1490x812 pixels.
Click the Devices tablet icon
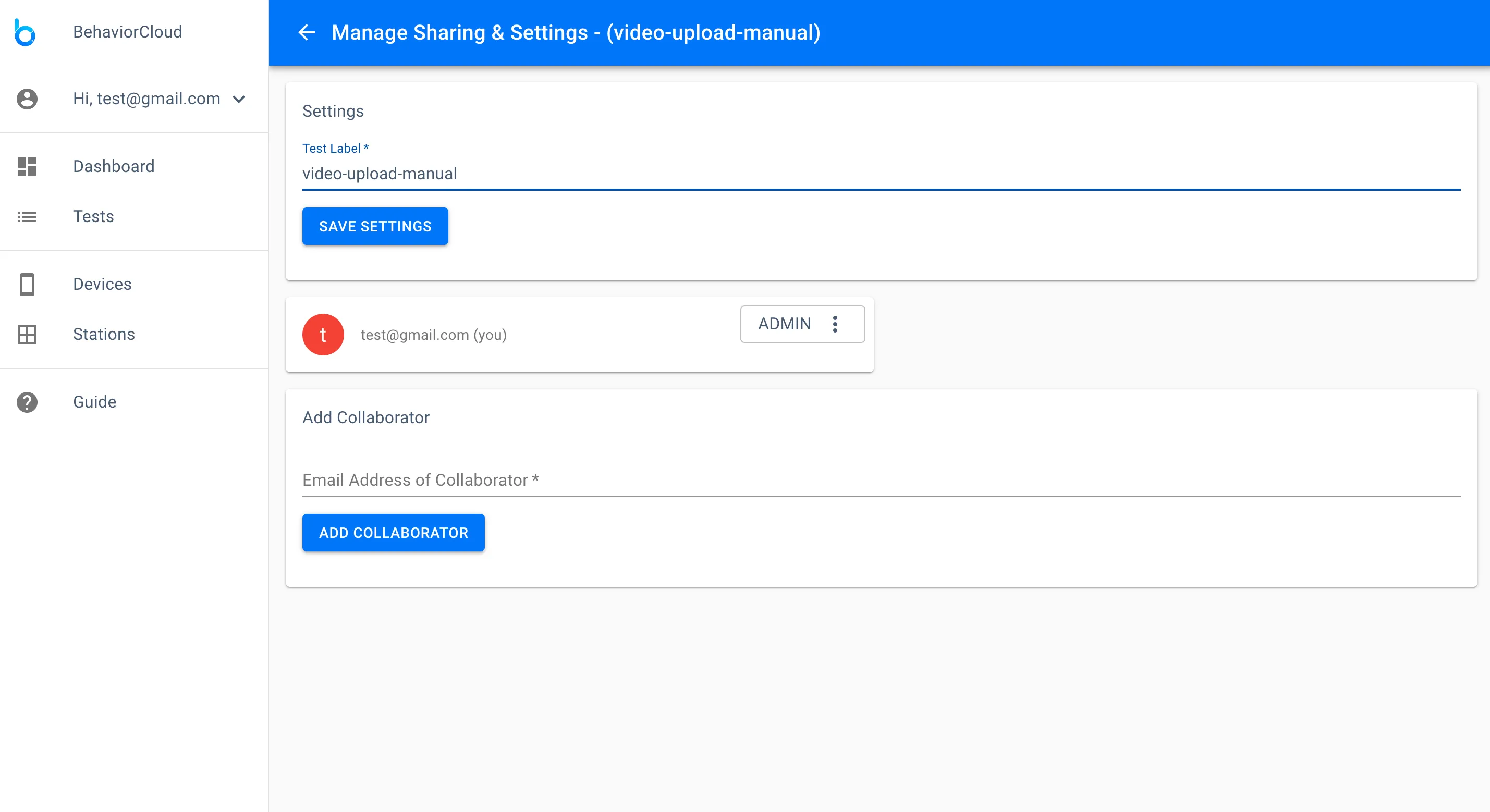[x=27, y=285]
